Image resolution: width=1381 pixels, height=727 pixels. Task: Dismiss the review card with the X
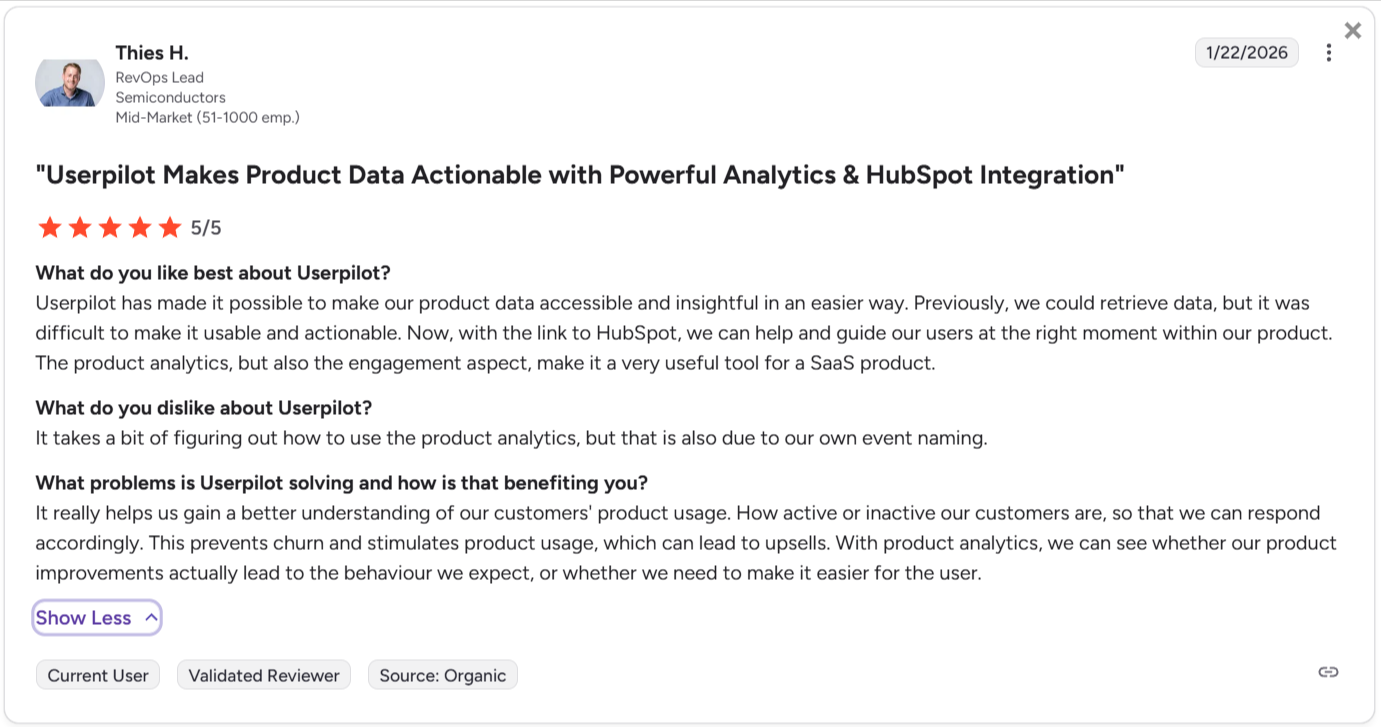(1352, 30)
